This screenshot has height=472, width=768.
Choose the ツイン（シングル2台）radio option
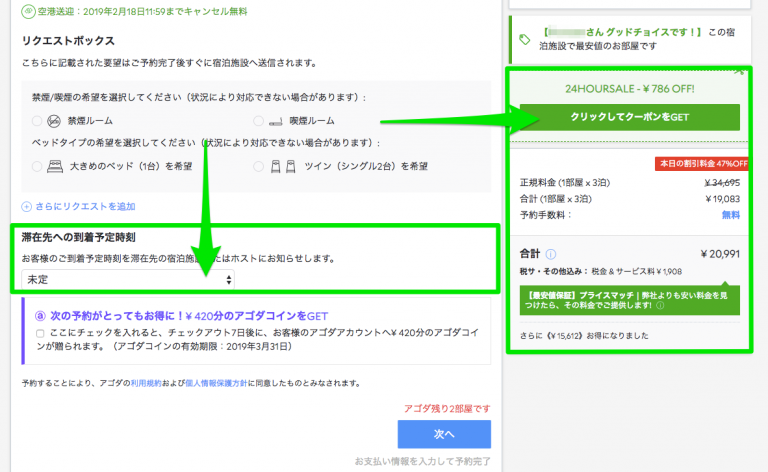tap(260, 166)
